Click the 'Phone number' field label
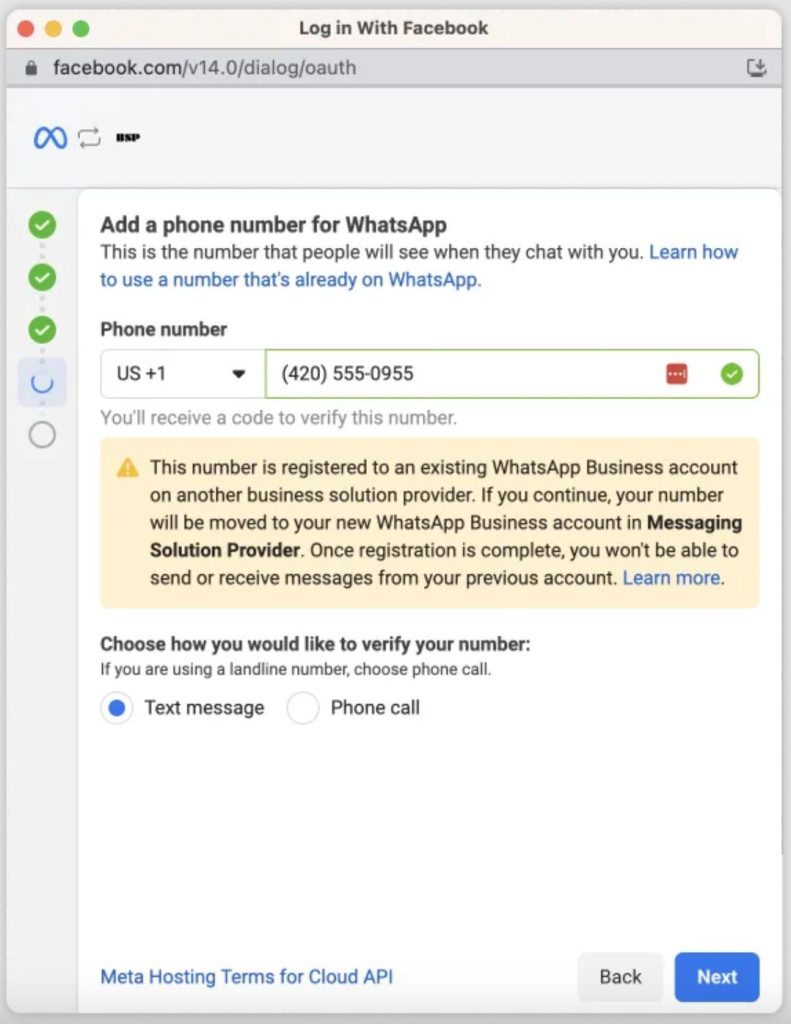This screenshot has width=791, height=1024. click(163, 329)
